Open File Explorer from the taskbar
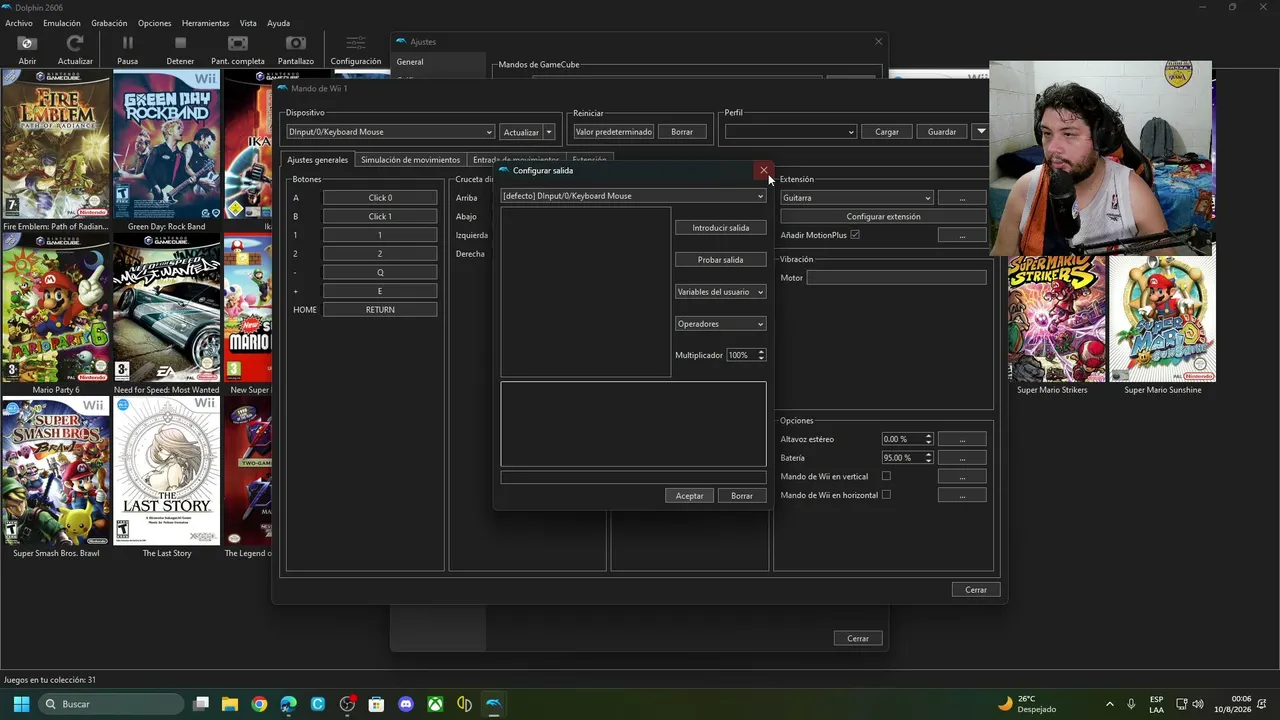This screenshot has height=720, width=1280. click(230, 704)
